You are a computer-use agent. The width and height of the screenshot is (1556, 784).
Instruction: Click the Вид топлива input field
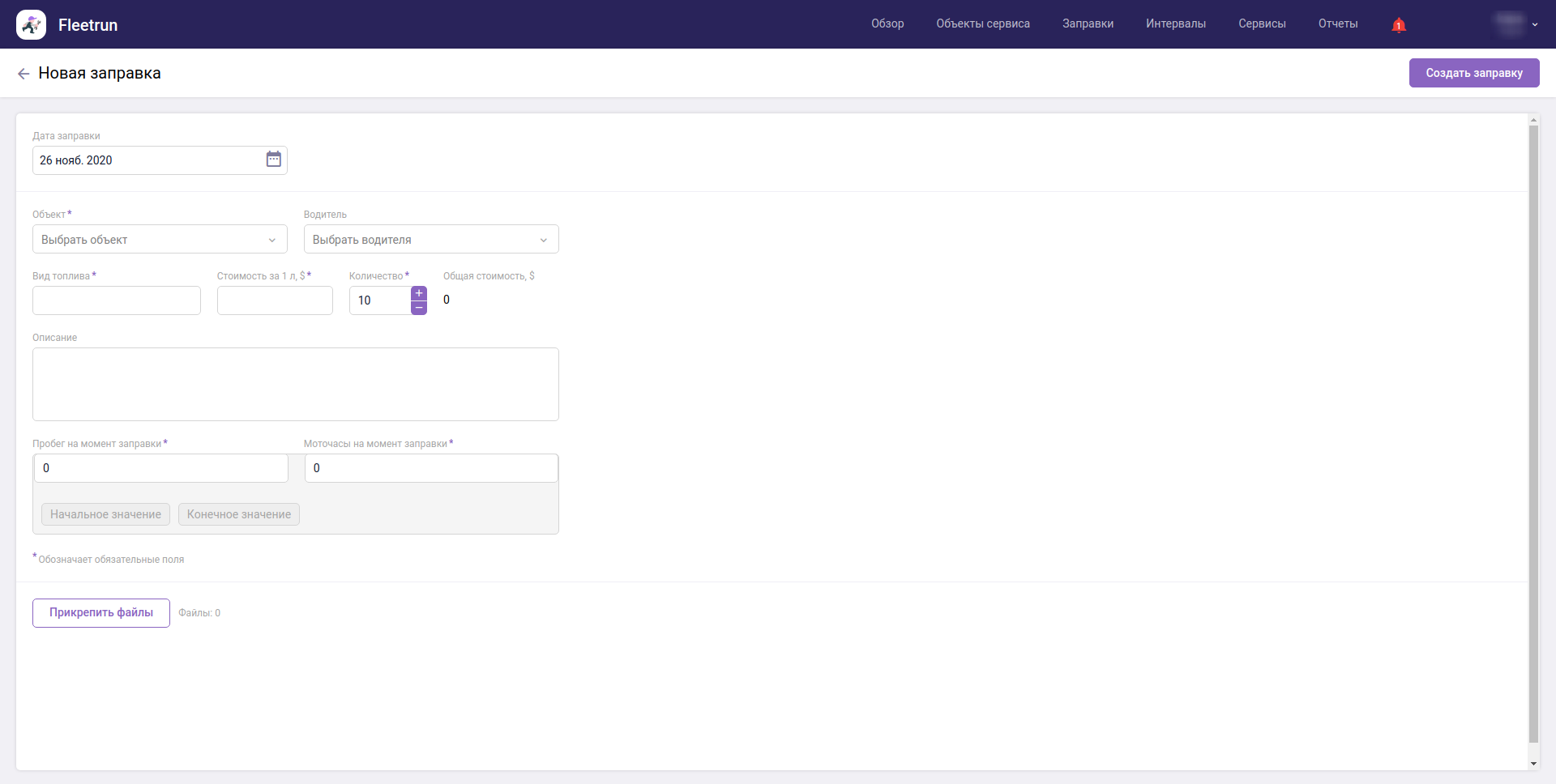pyautogui.click(x=117, y=300)
